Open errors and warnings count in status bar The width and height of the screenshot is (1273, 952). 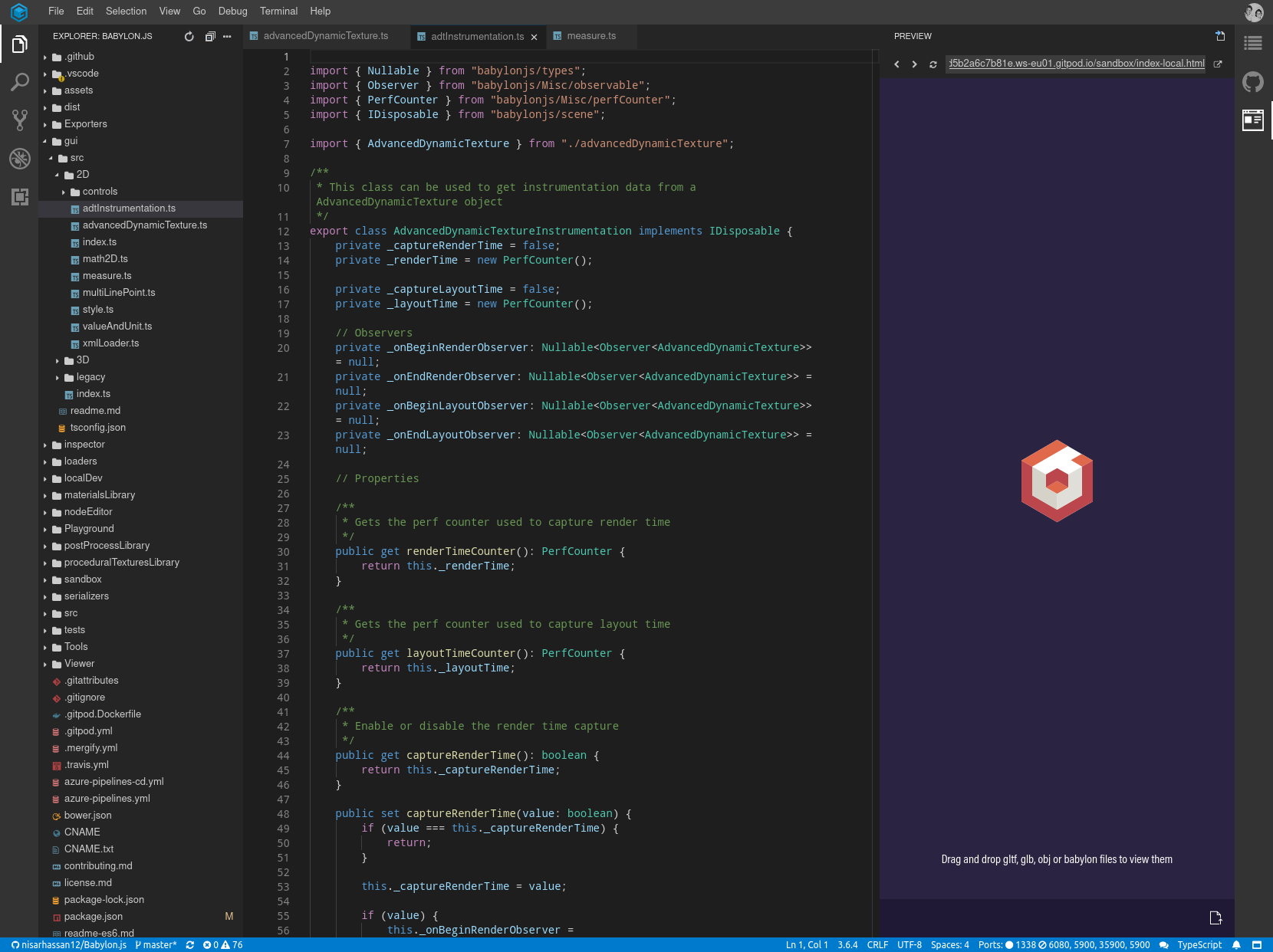(x=223, y=945)
